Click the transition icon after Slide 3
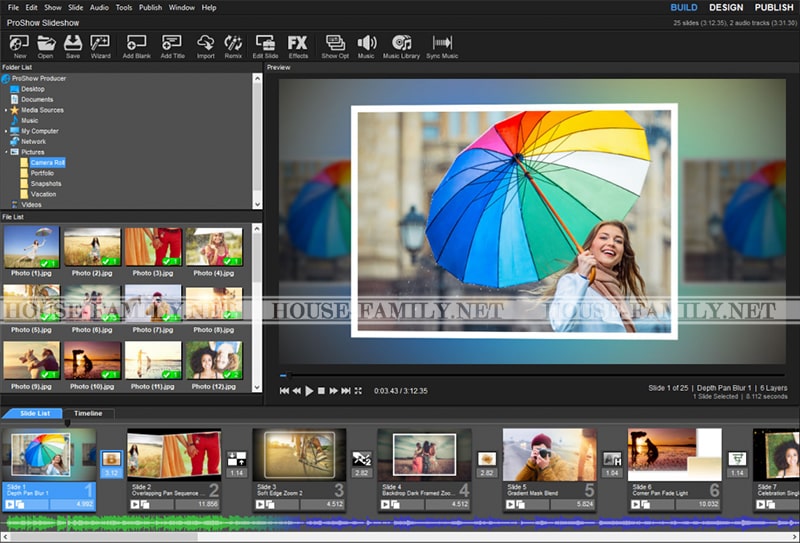Screen dimensions: 800x543 point(362,459)
